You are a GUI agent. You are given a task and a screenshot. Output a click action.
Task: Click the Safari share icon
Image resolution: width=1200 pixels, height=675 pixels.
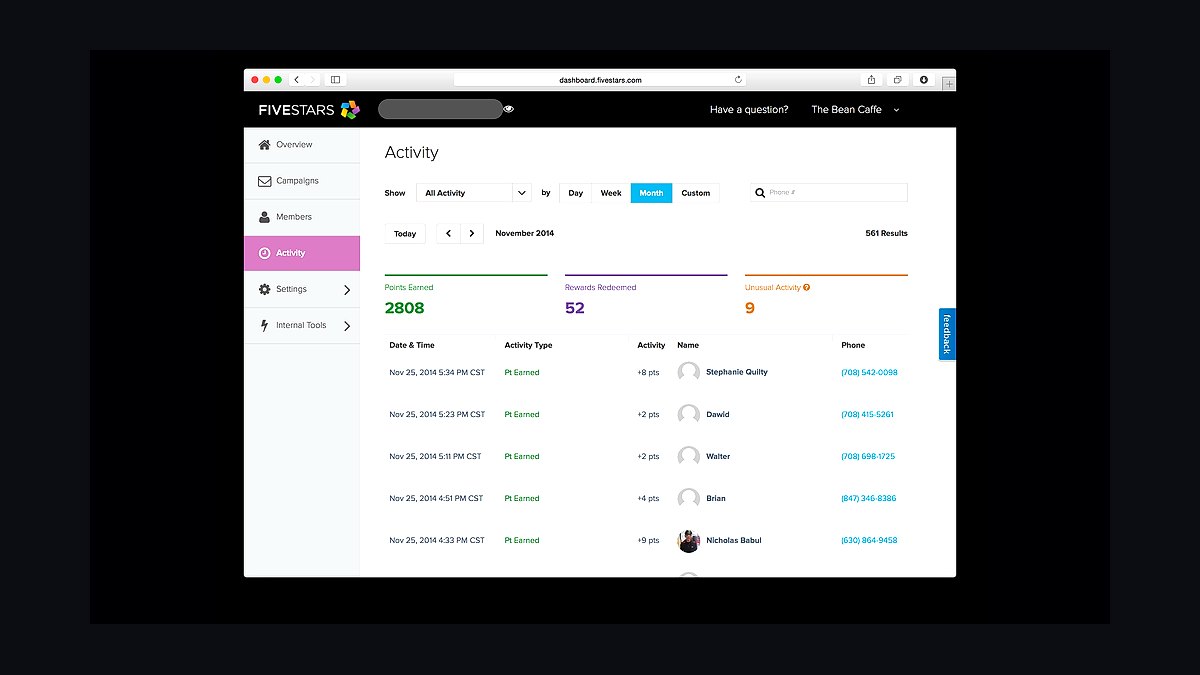click(872, 80)
